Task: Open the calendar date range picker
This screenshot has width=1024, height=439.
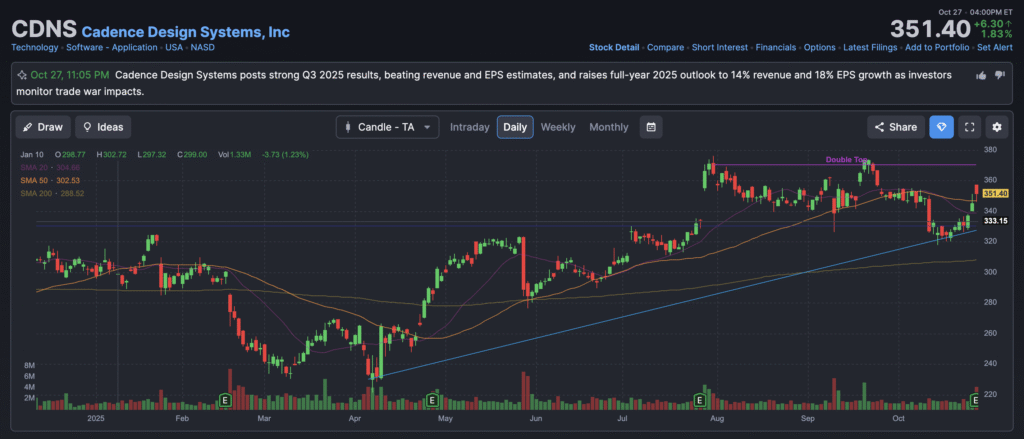Action: pyautogui.click(x=651, y=127)
